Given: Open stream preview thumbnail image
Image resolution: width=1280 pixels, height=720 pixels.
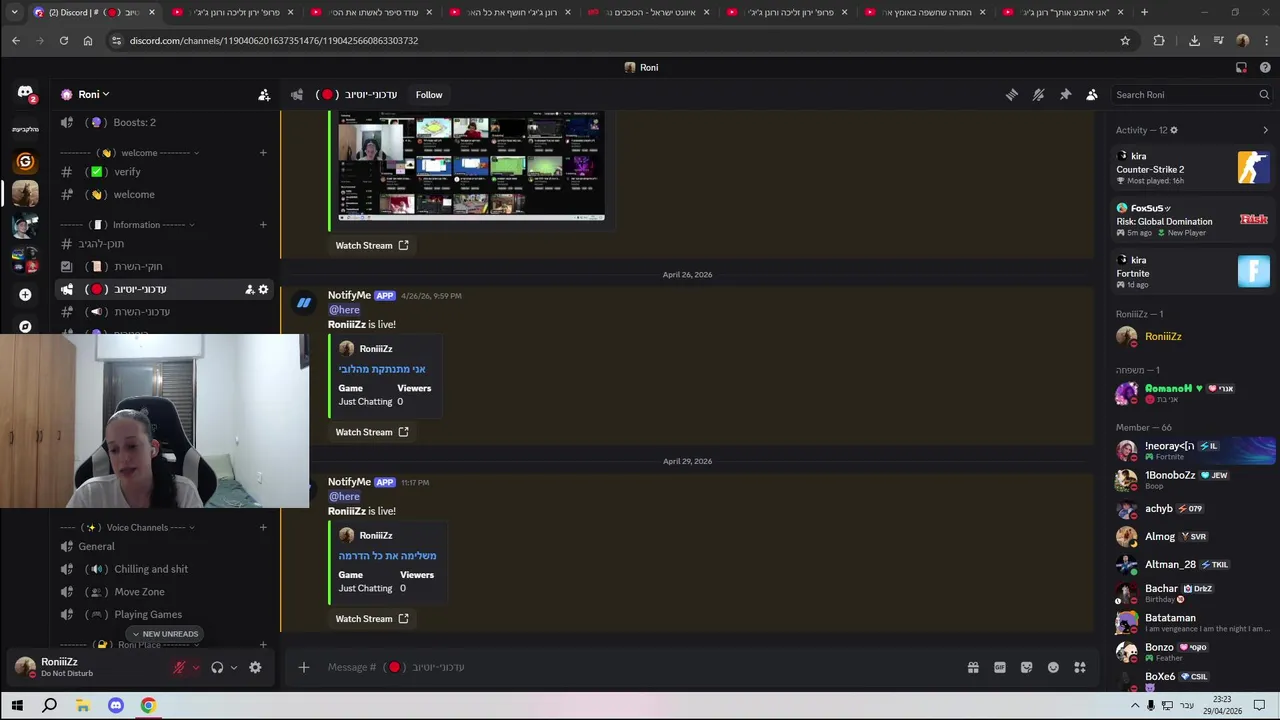Looking at the screenshot, I should coord(471,166).
